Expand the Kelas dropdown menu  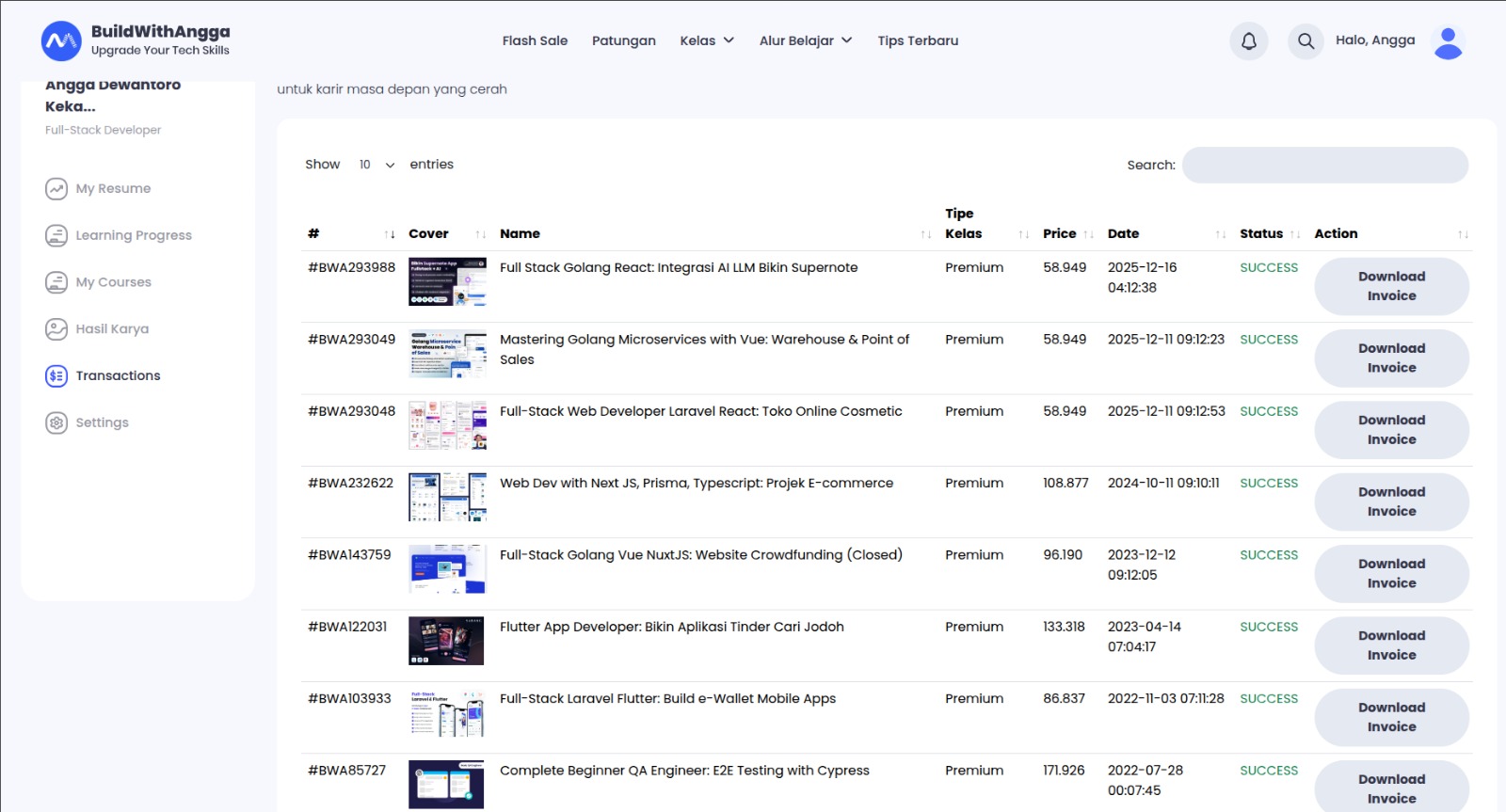tap(707, 41)
